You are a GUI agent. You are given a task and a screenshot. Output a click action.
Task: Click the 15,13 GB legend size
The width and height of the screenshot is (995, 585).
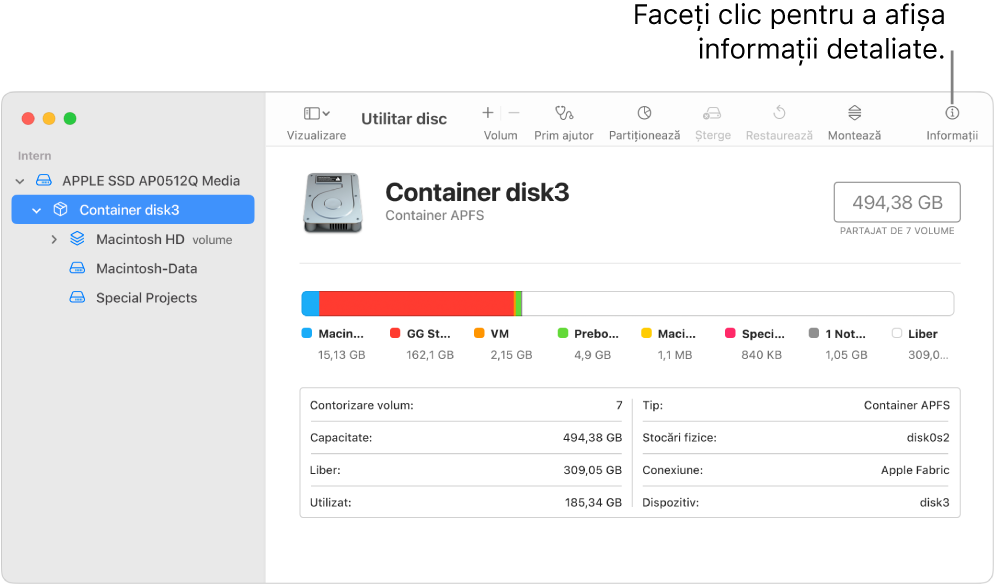tap(341, 355)
